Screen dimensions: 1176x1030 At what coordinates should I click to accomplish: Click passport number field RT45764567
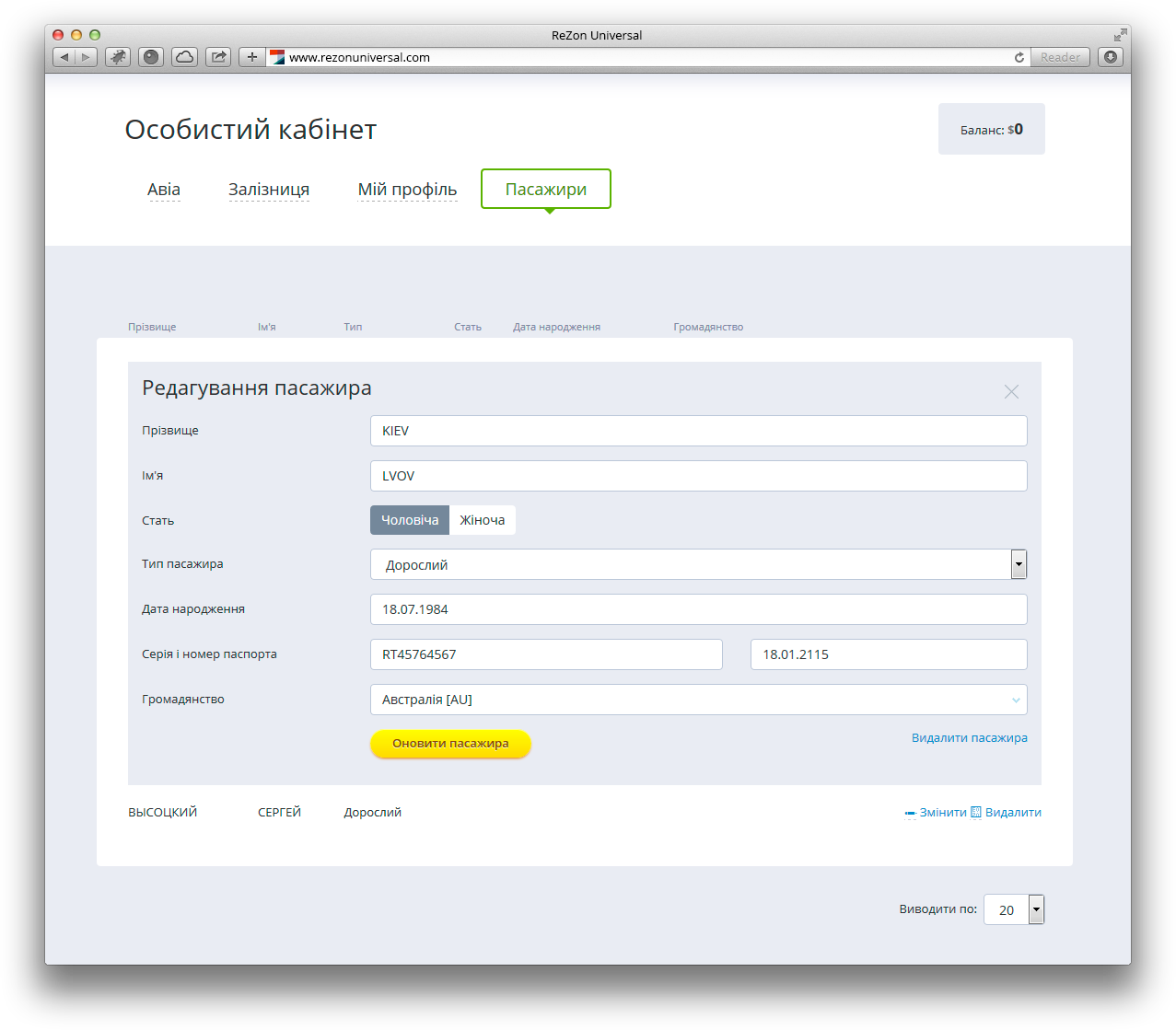coord(546,654)
